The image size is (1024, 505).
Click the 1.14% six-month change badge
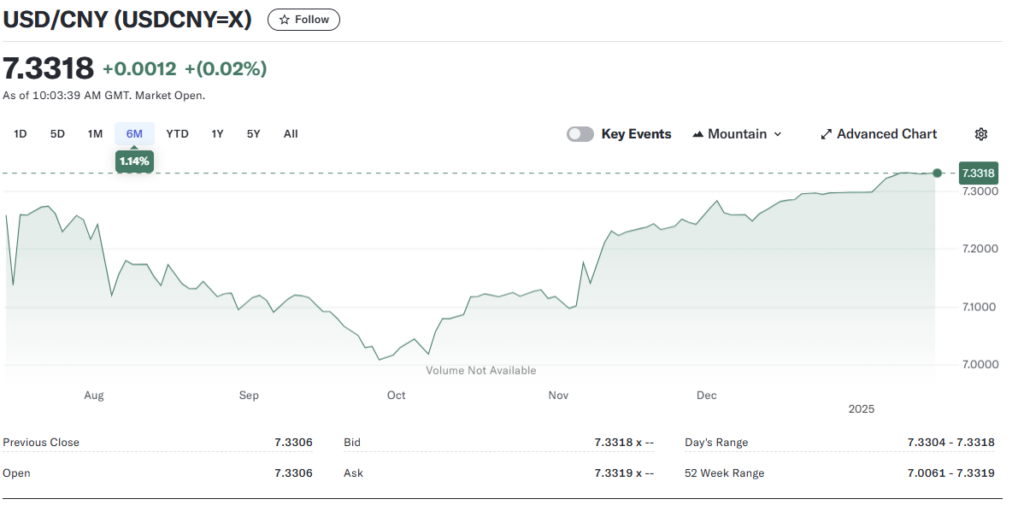click(134, 161)
